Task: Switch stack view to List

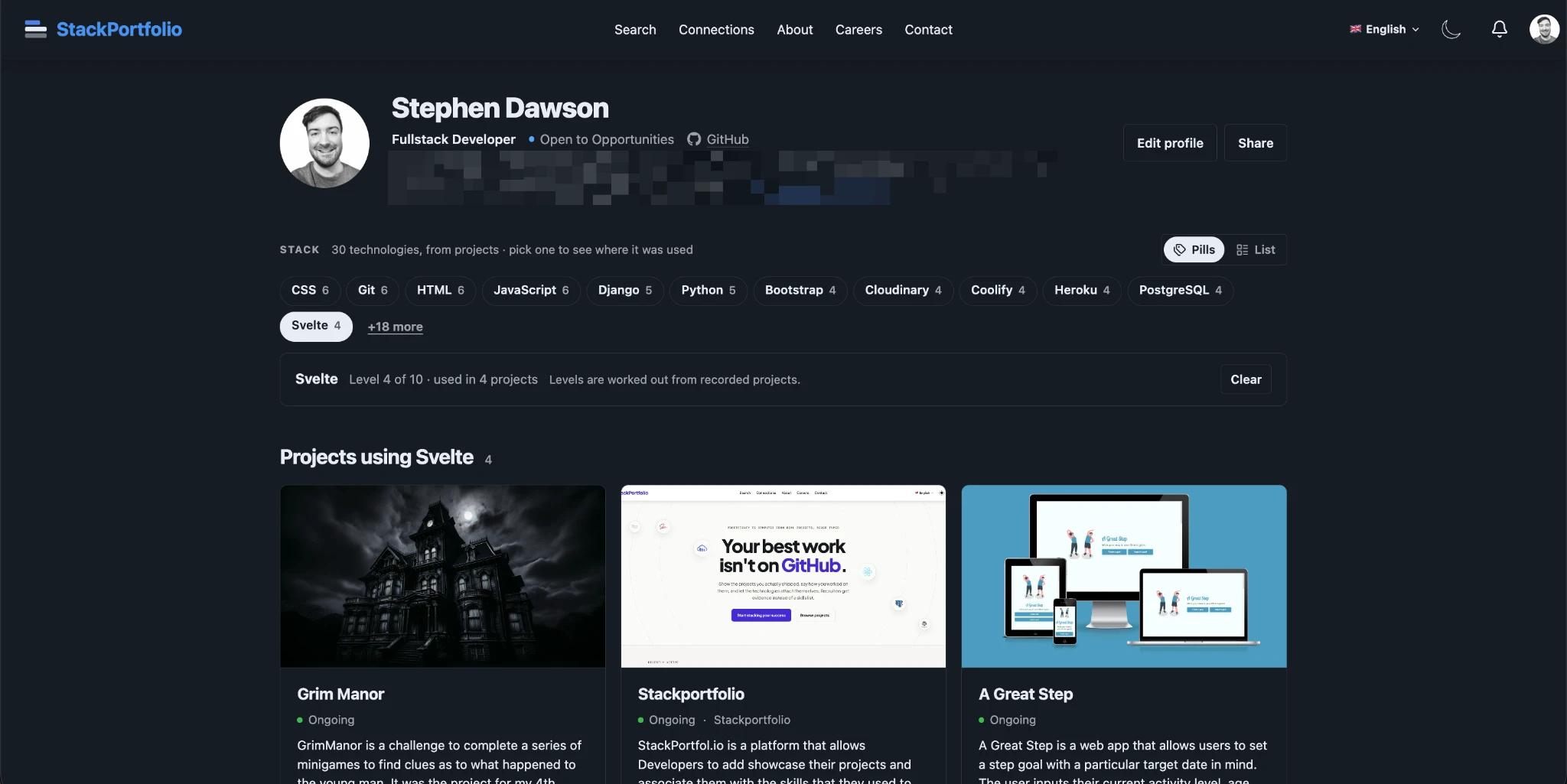Action: [x=1256, y=249]
